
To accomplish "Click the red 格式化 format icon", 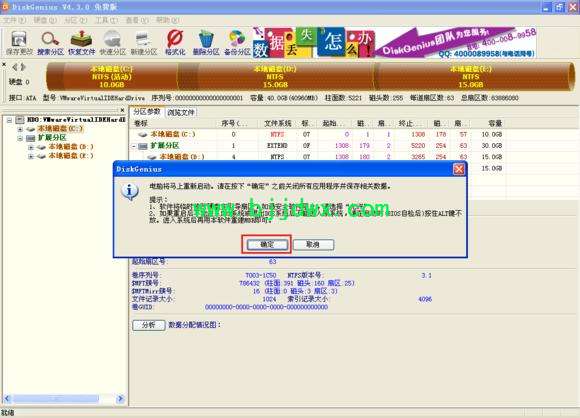I will click(x=175, y=43).
